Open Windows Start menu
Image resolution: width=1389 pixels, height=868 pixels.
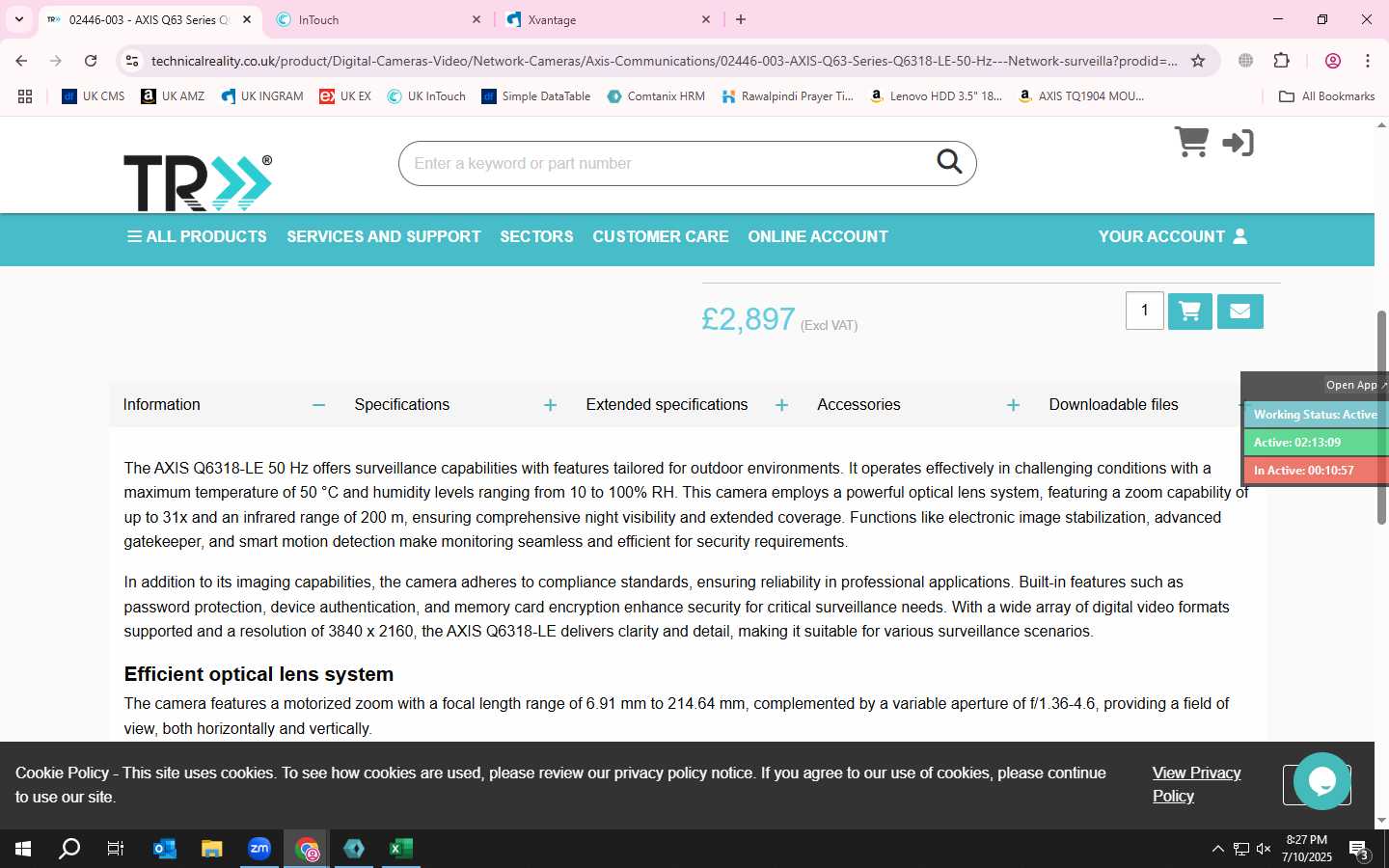[x=23, y=849]
